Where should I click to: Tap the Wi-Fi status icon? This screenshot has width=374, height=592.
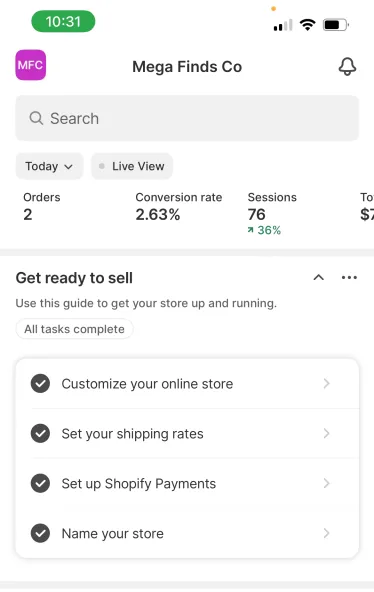[308, 25]
